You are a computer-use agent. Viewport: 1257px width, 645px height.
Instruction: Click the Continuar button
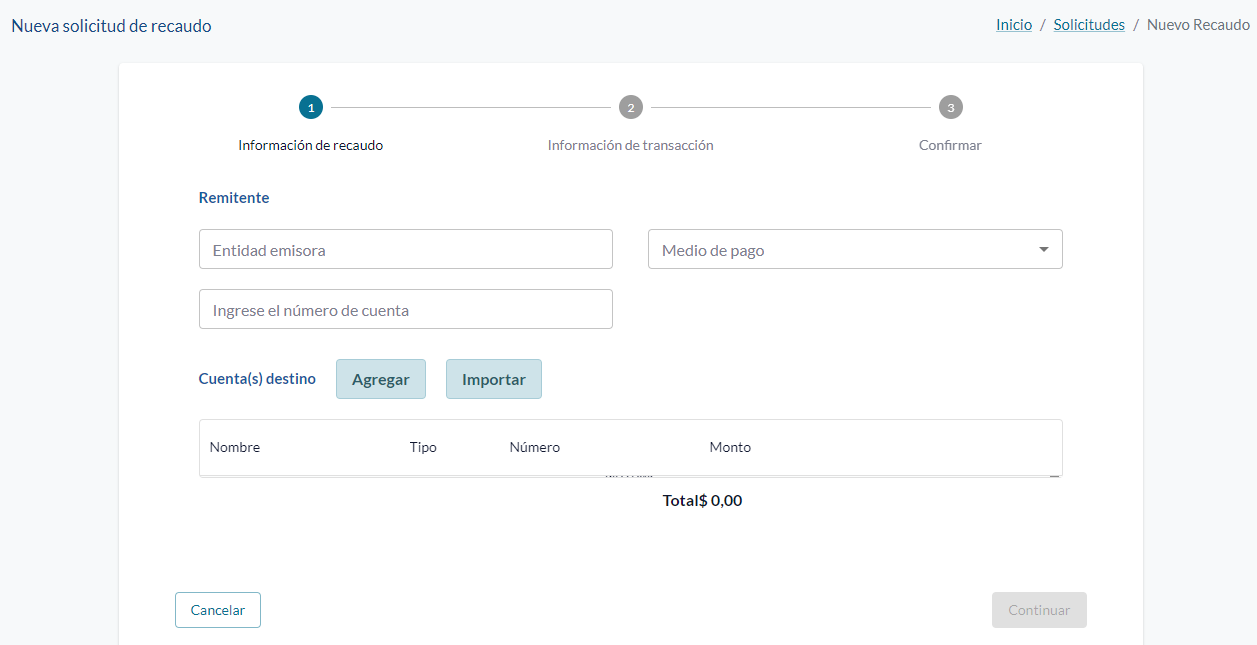coord(1039,610)
